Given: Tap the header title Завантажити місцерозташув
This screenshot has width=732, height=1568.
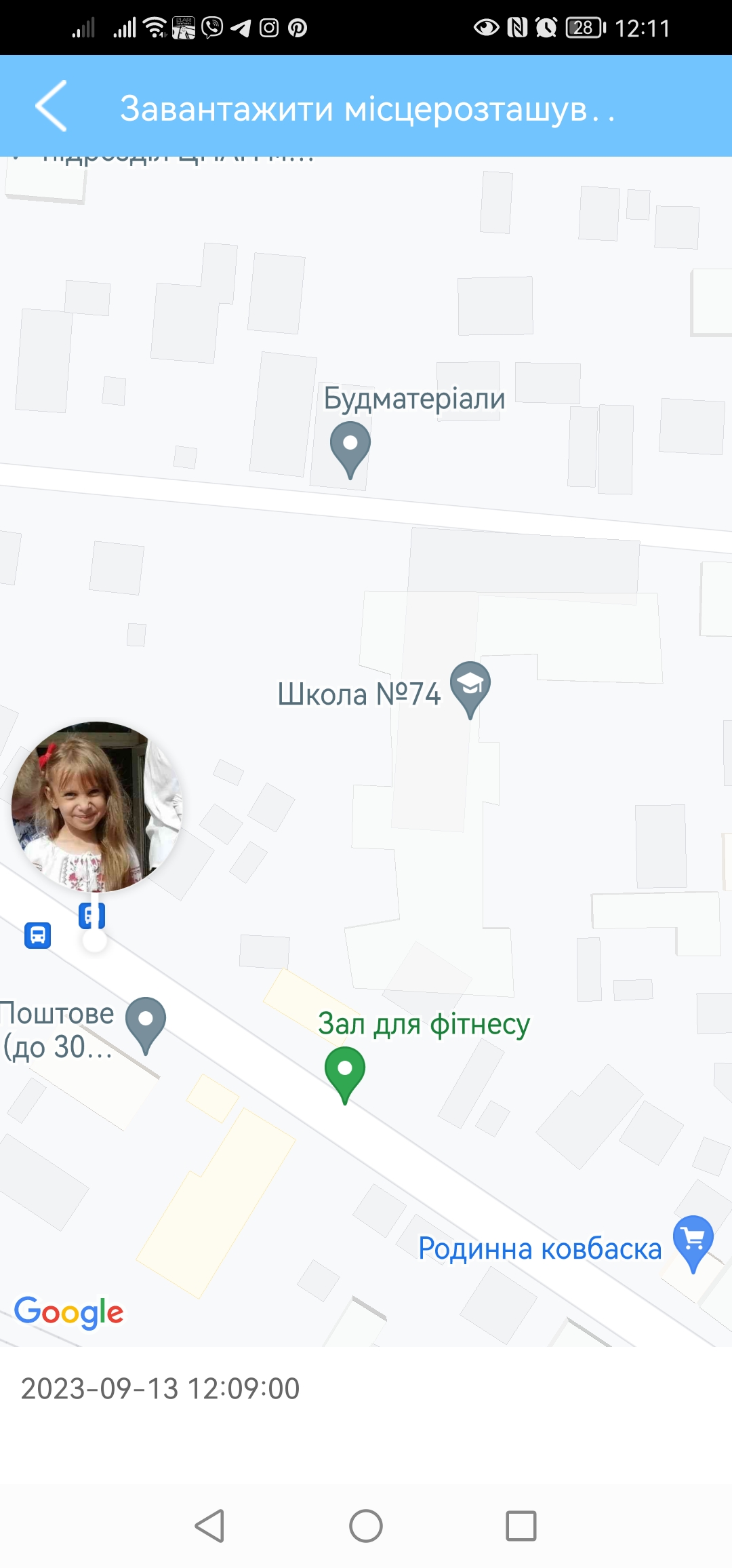Looking at the screenshot, I should click(x=367, y=109).
